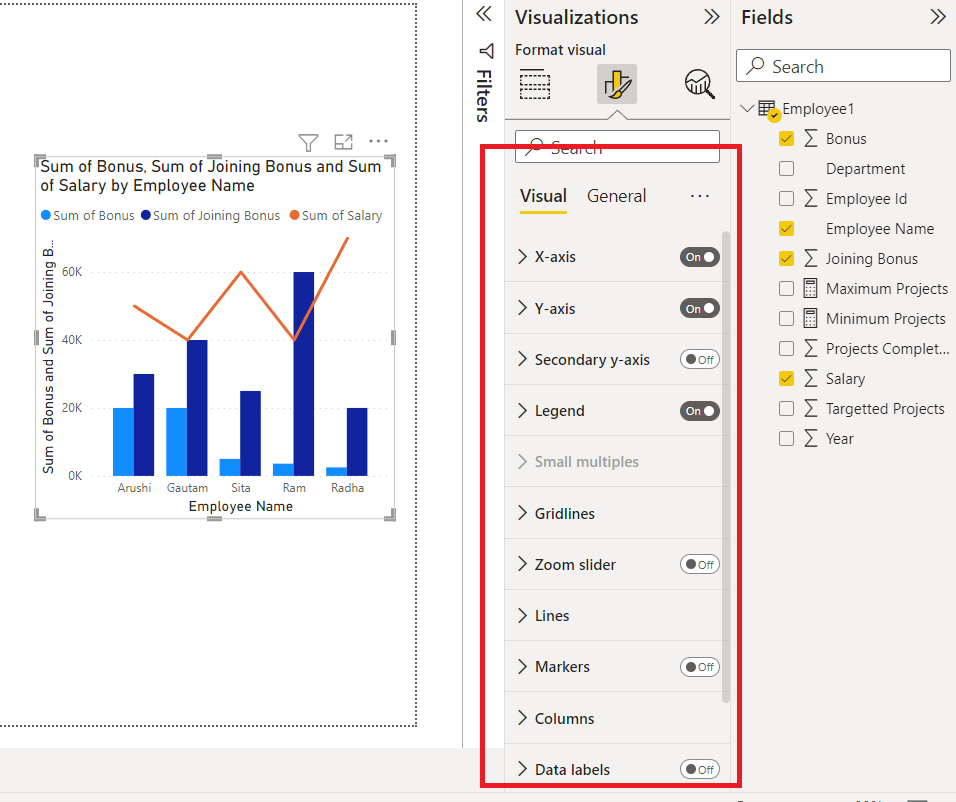The image size is (956, 802).
Task: Collapse the Filters pane with double chevron
Action: click(483, 15)
